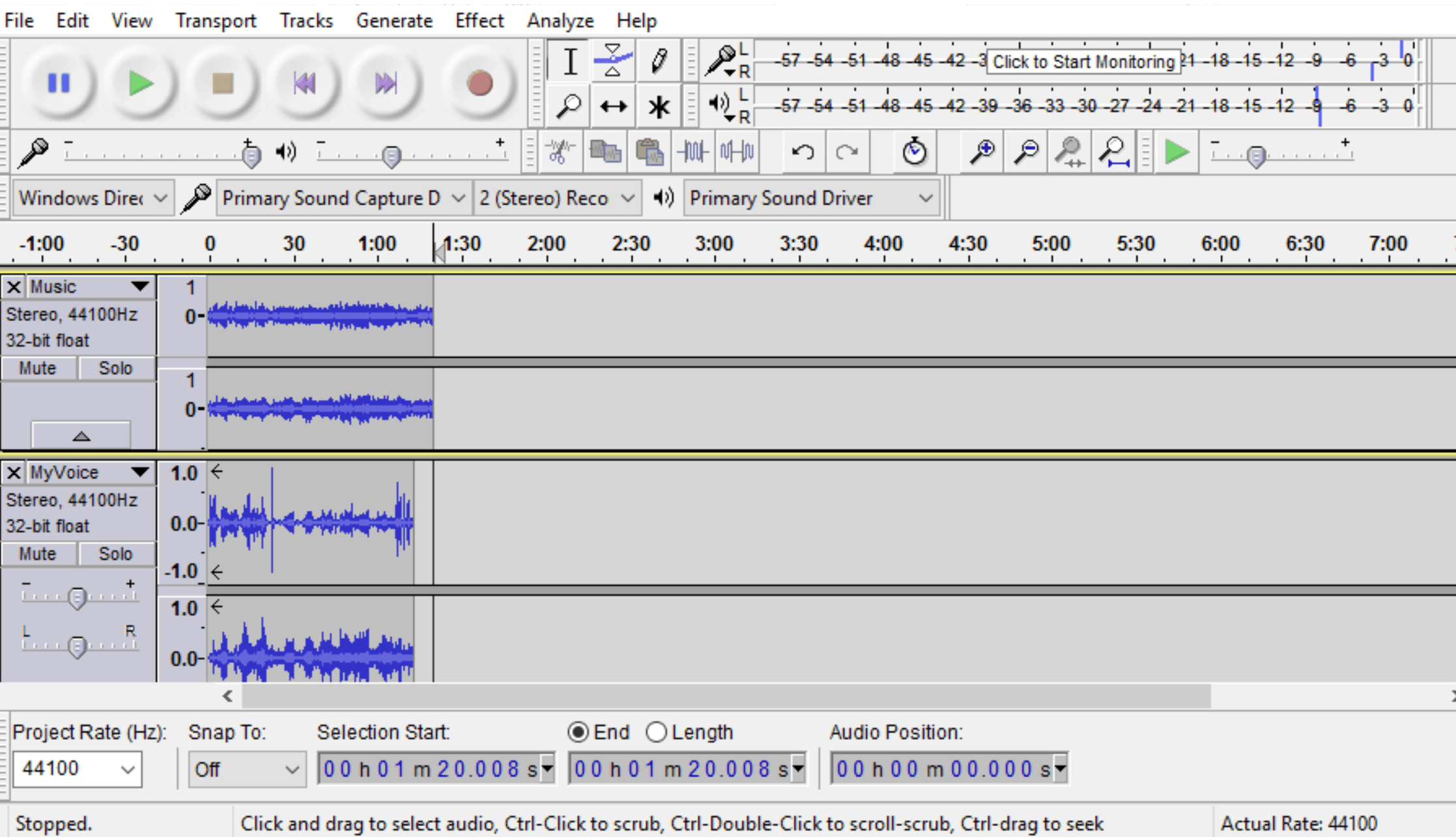Open the audio host Windows DirectSound dropdown
This screenshot has width=1456, height=837.
(x=93, y=198)
